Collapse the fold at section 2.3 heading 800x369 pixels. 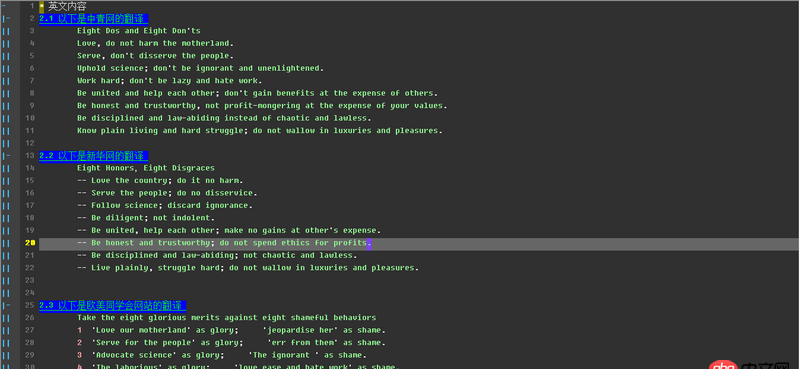click(x=6, y=305)
